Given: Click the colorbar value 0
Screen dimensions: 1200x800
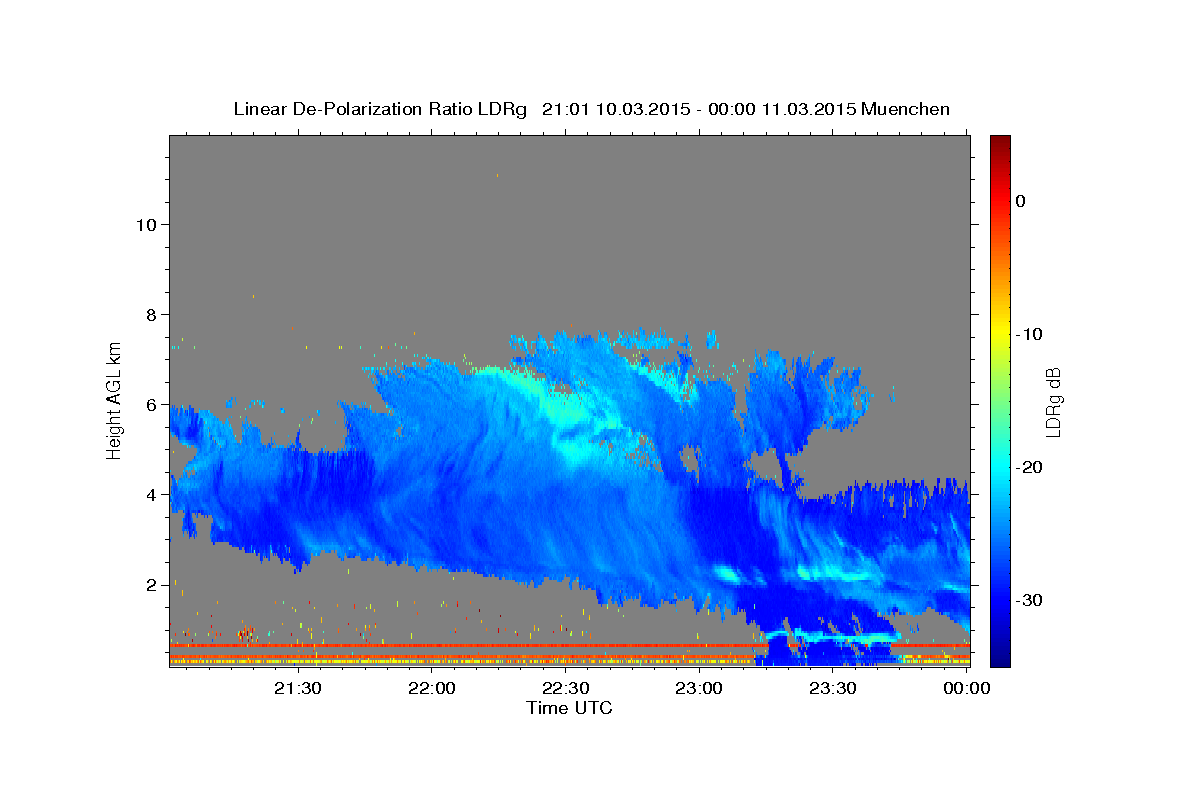Looking at the screenshot, I should 1021,201.
